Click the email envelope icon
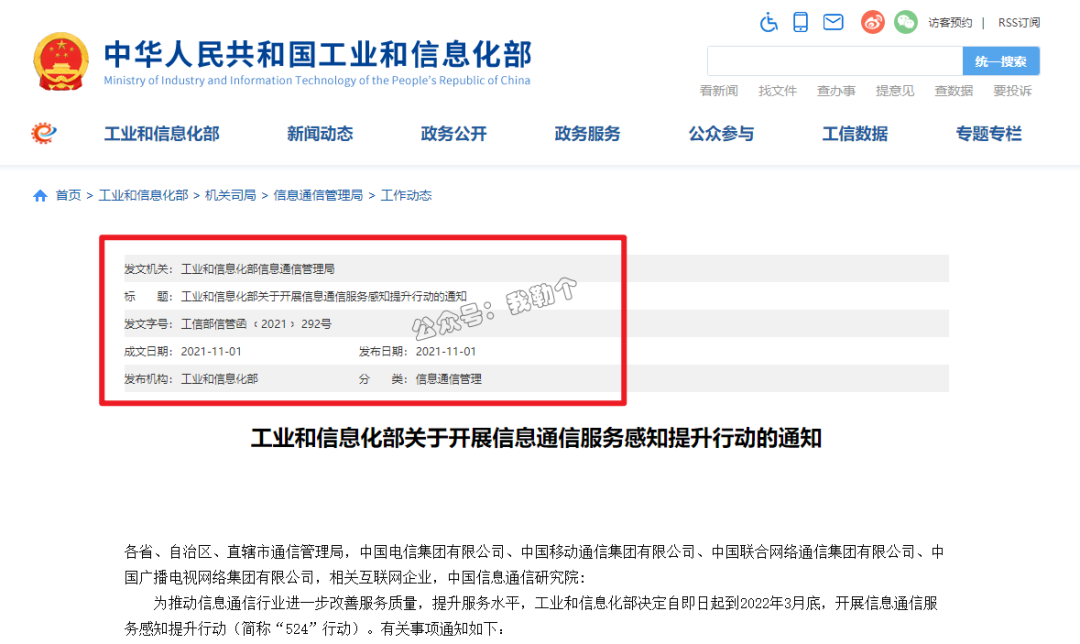The image size is (1080, 644). [x=833, y=22]
